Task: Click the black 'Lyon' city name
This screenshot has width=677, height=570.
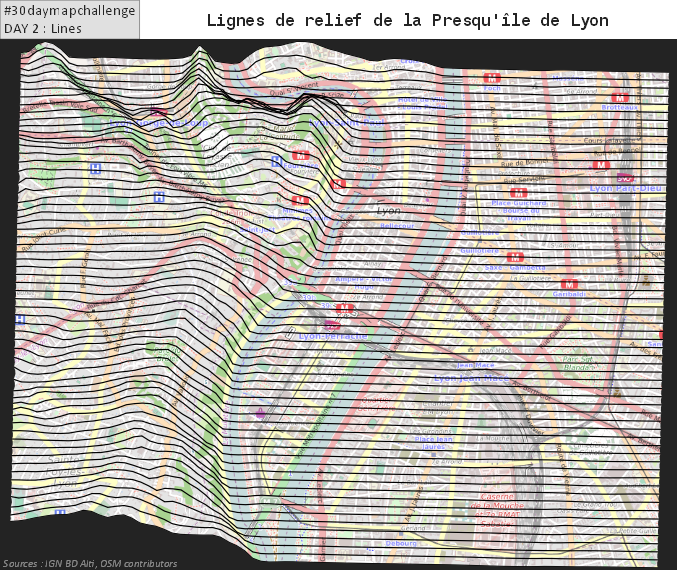Action: pos(388,211)
